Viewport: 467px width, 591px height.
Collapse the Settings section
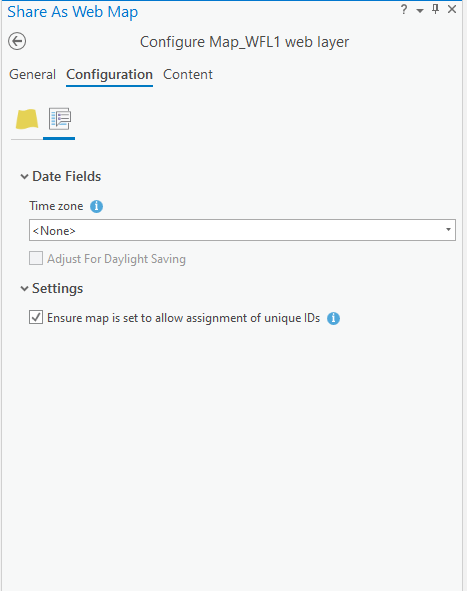pos(24,289)
